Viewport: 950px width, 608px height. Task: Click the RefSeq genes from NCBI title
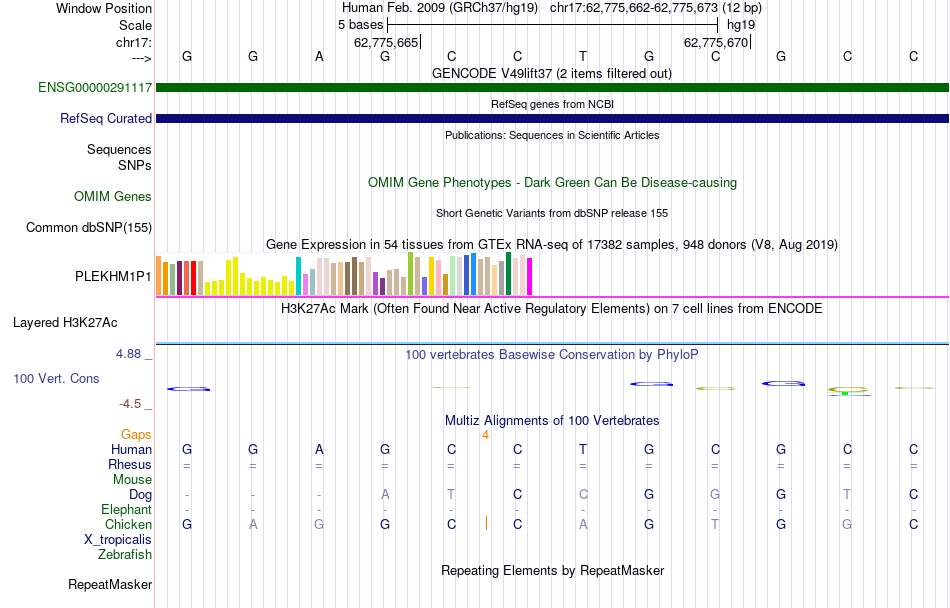(552, 104)
